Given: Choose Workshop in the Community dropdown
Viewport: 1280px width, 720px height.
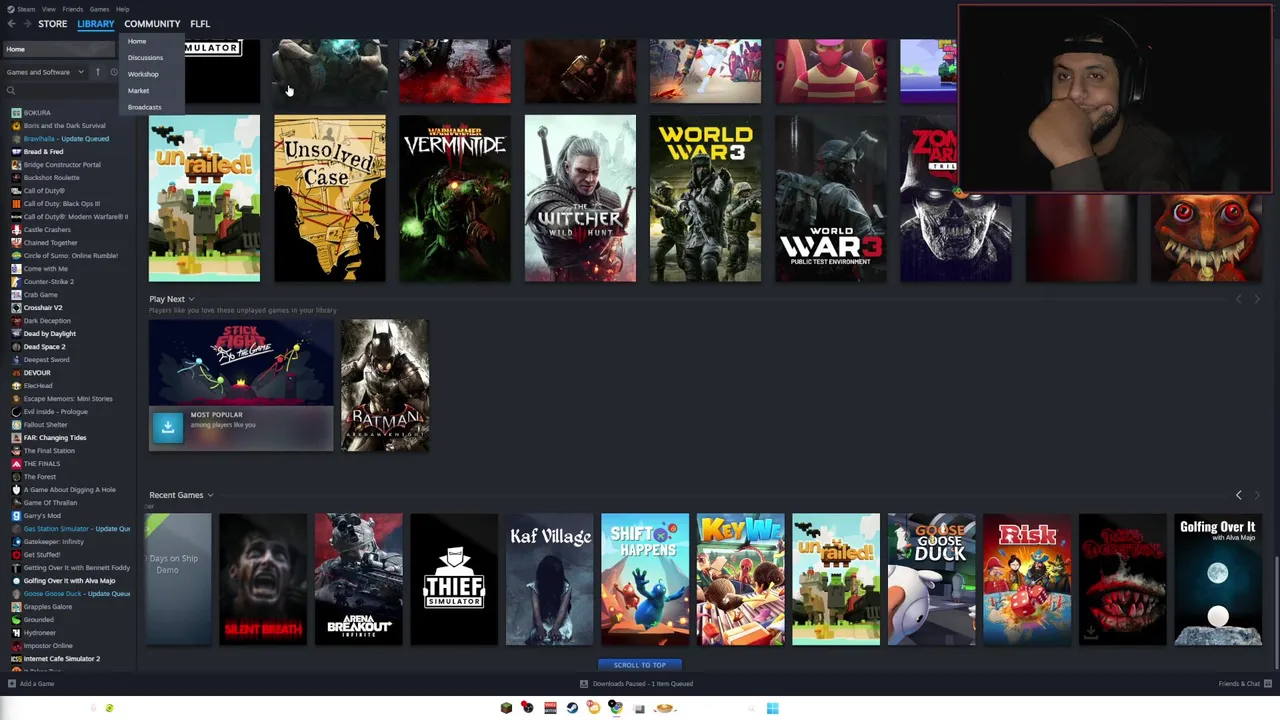Looking at the screenshot, I should (x=143, y=74).
